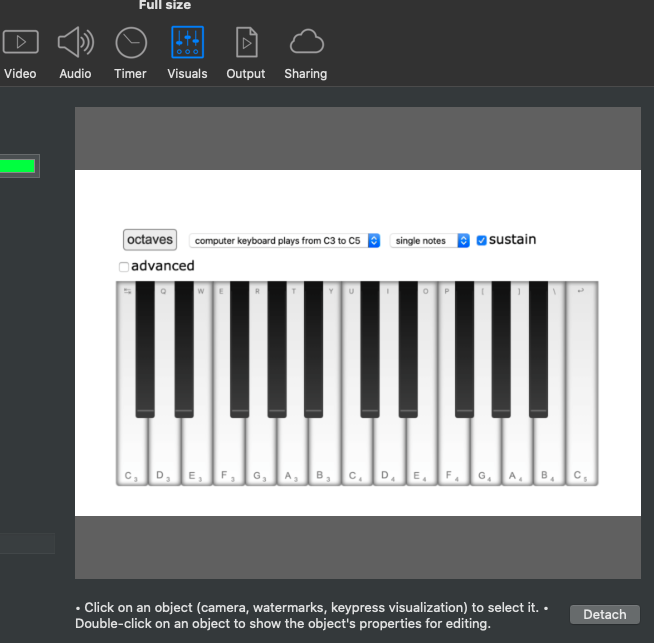This screenshot has width=654, height=643.
Task: Select the Visuals mixer icon
Action: pos(187,42)
